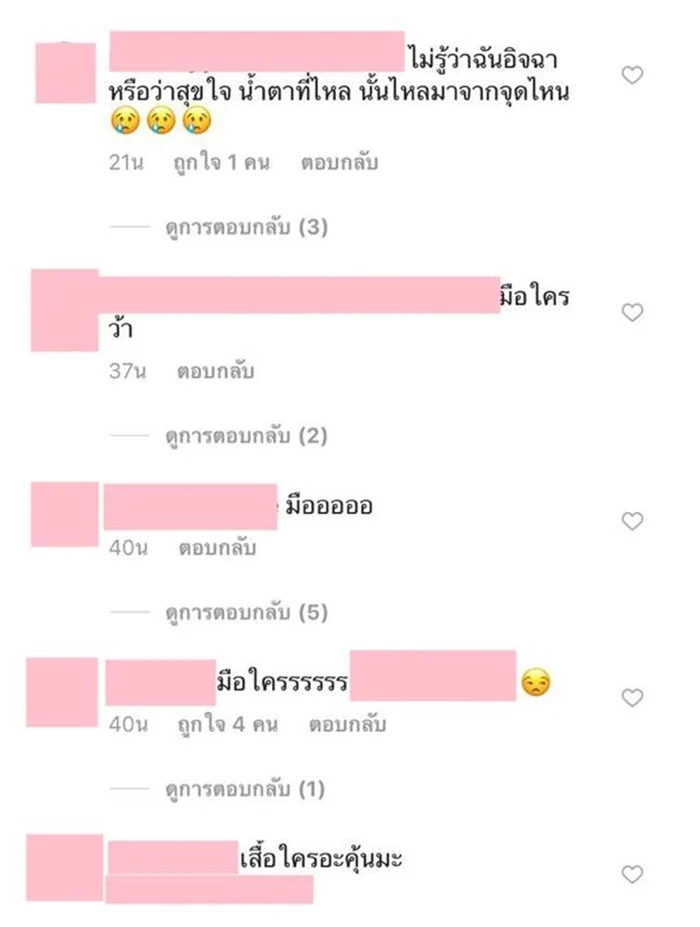The height and width of the screenshot is (927, 700).
Task: Expand the 1 reply under 'มือใครรรรรรร'
Action: coord(245,789)
